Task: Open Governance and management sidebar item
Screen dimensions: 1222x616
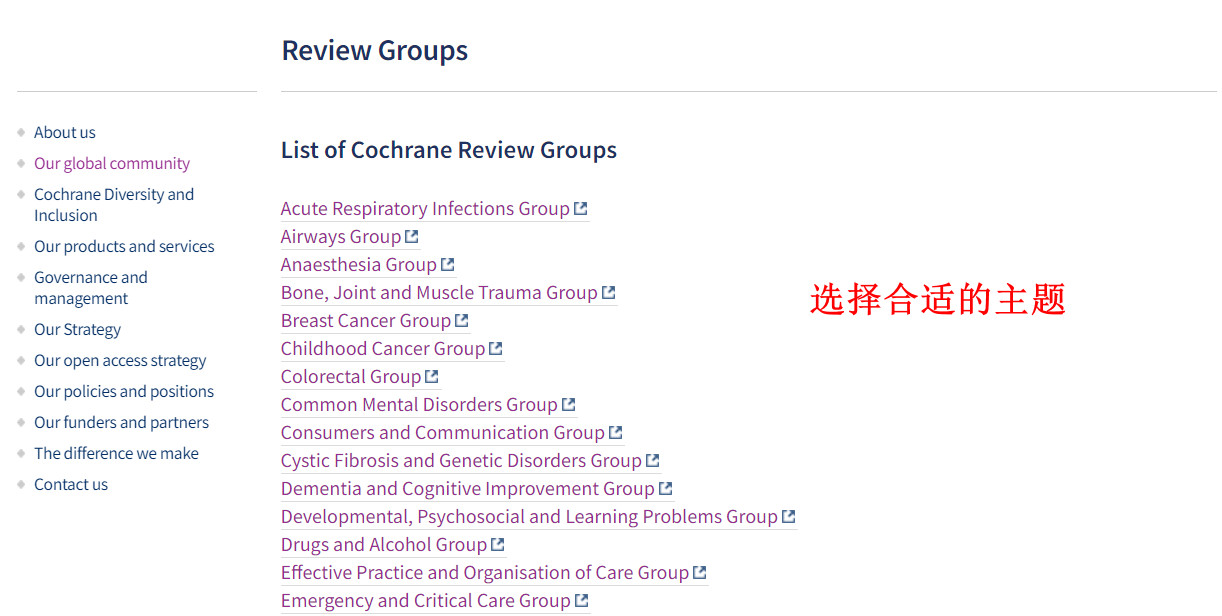Action: (x=91, y=288)
